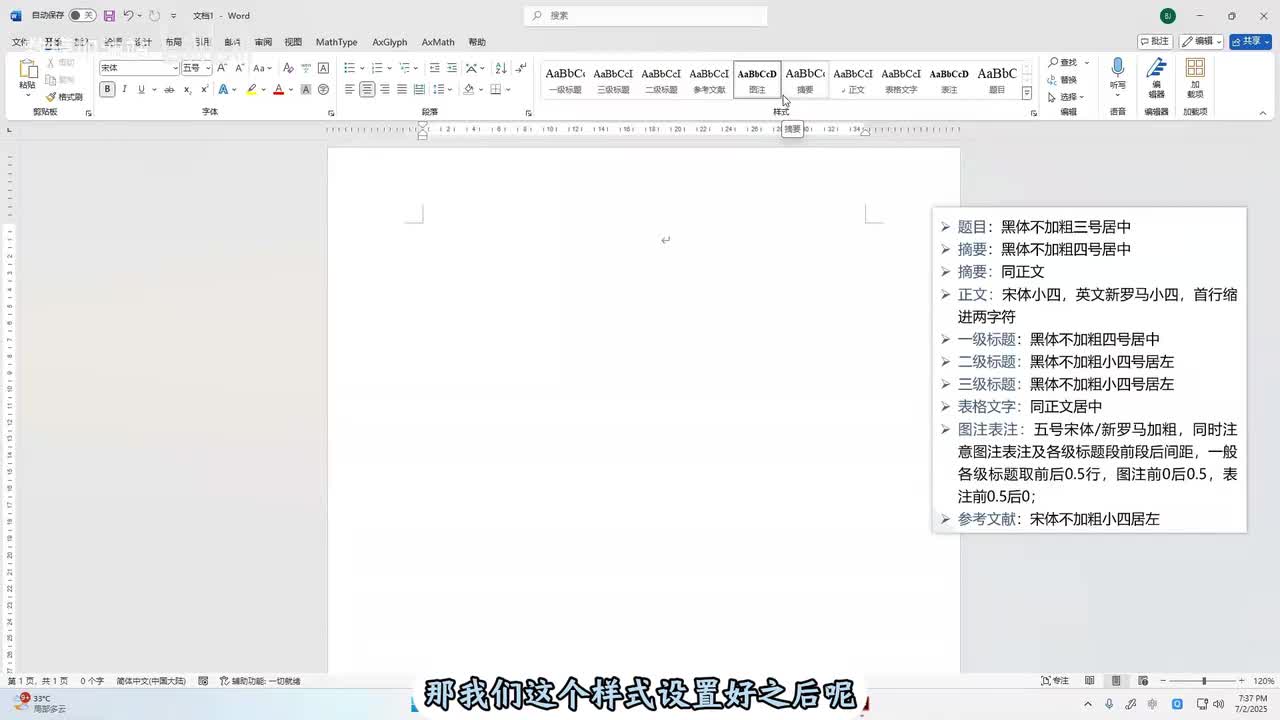Click the Numbering list icon
This screenshot has height=720, width=1280.
[376, 68]
